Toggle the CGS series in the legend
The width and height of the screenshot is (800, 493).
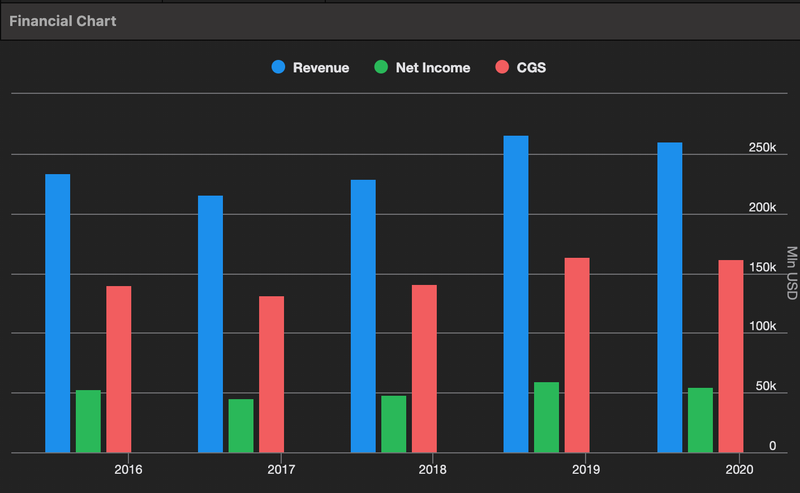tap(520, 67)
